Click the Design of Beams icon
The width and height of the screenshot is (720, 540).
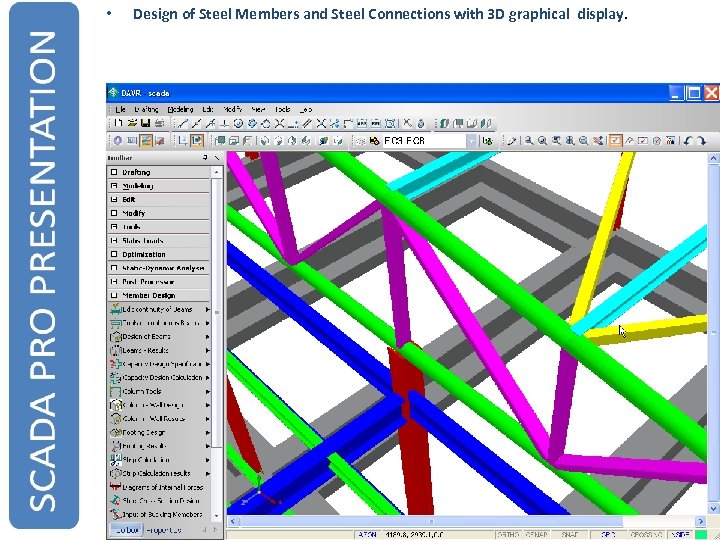point(115,337)
